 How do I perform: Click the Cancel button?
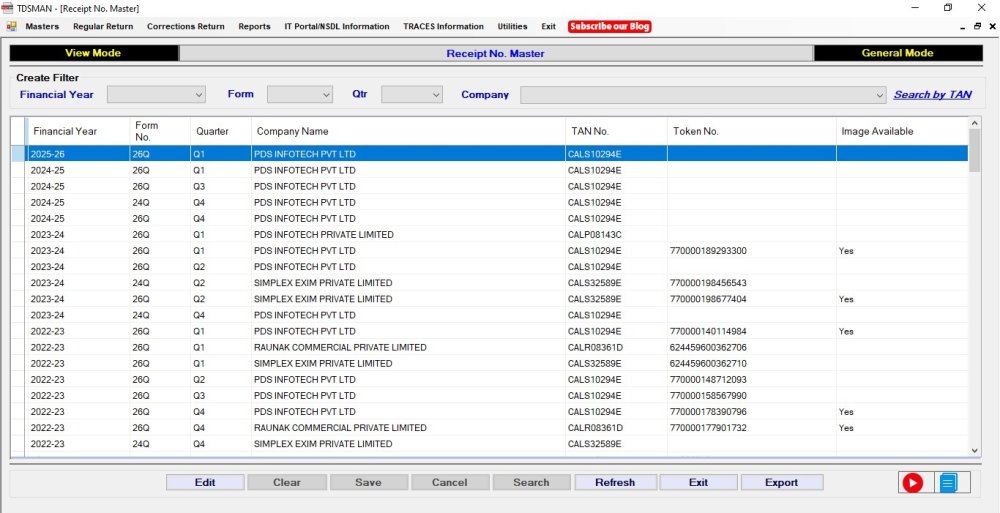pyautogui.click(x=450, y=482)
